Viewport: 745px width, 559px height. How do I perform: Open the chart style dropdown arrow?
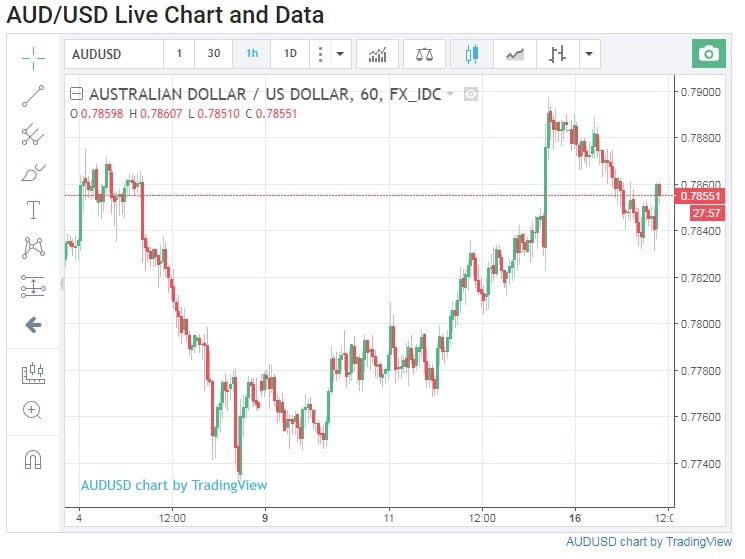tap(589, 54)
